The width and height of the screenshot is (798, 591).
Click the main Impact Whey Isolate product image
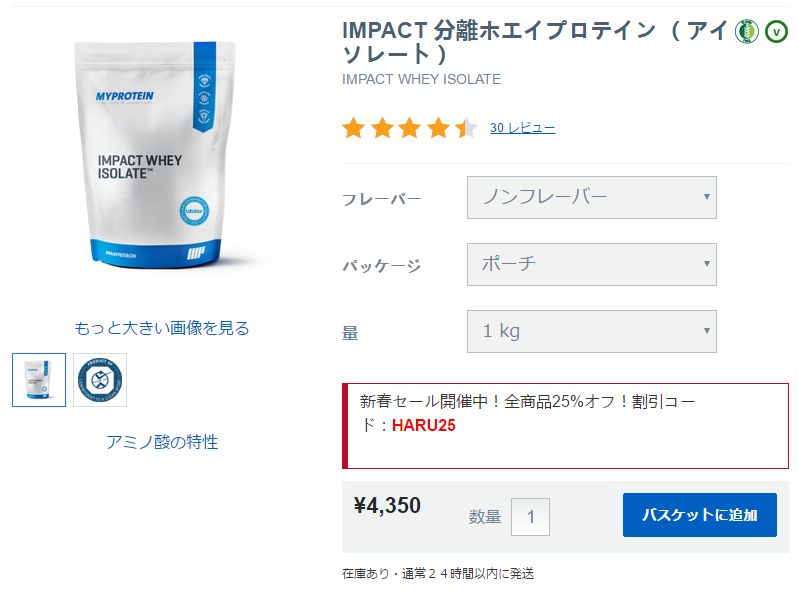pyautogui.click(x=155, y=154)
